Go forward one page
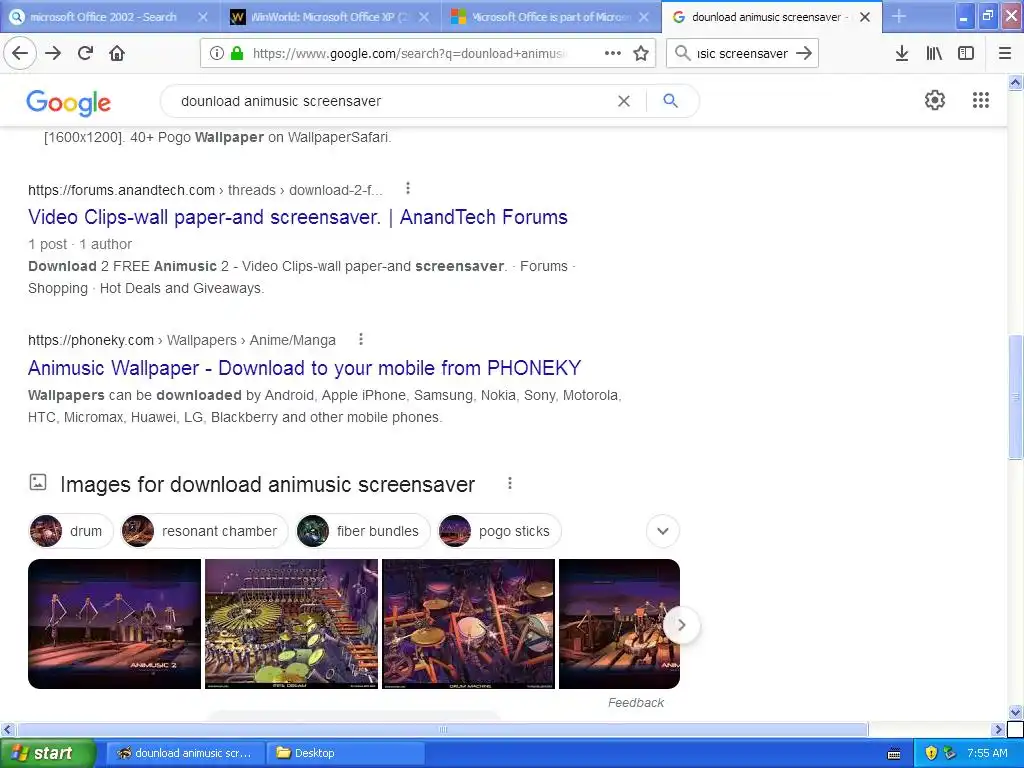The width and height of the screenshot is (1024, 768). pos(53,53)
